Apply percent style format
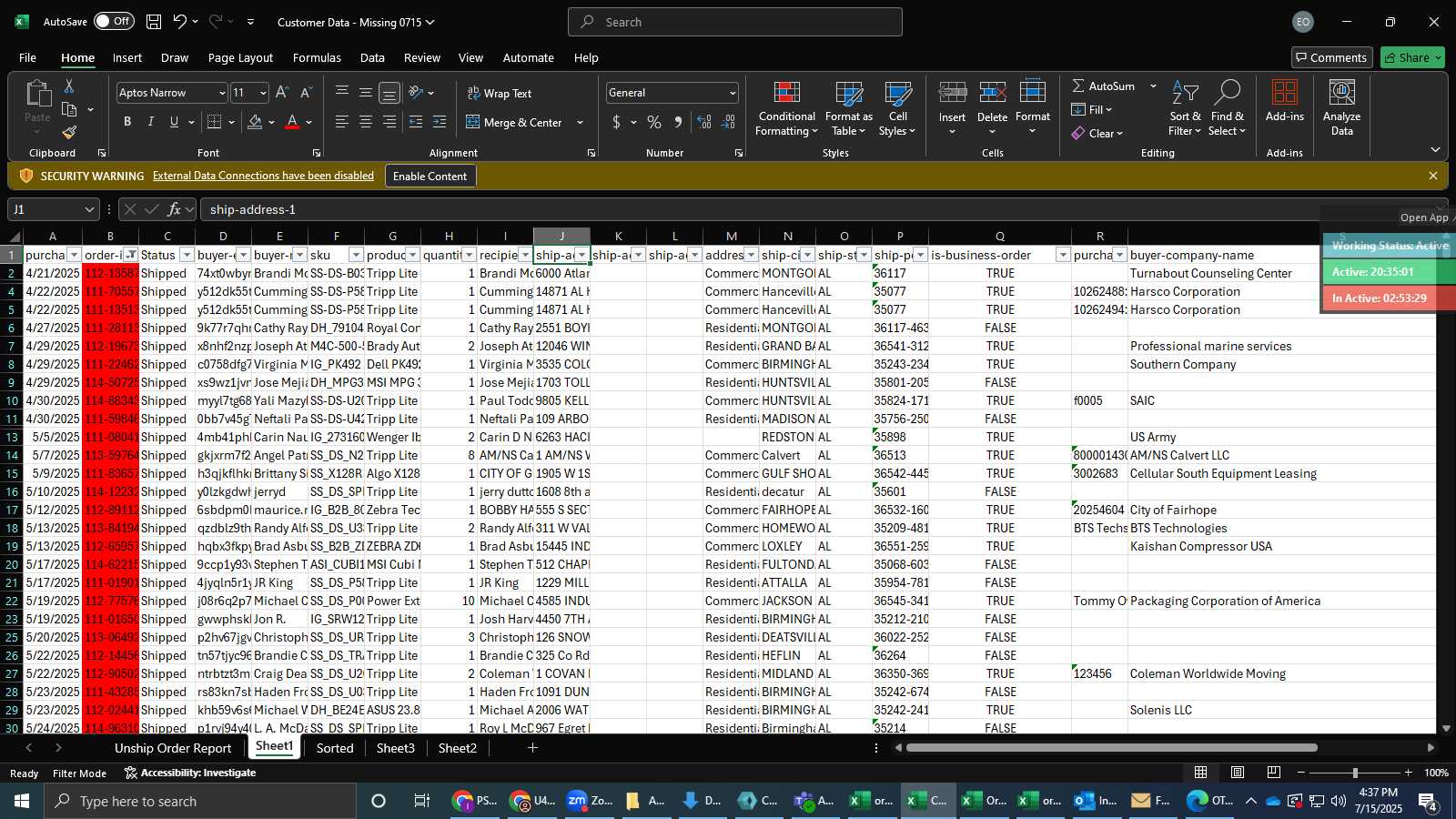 click(654, 122)
